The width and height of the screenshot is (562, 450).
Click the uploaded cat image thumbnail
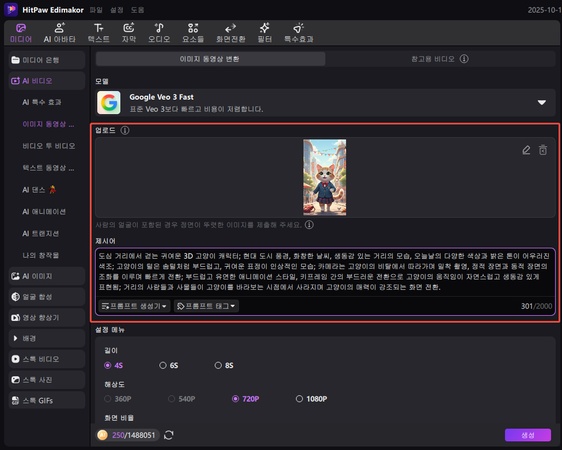325,177
